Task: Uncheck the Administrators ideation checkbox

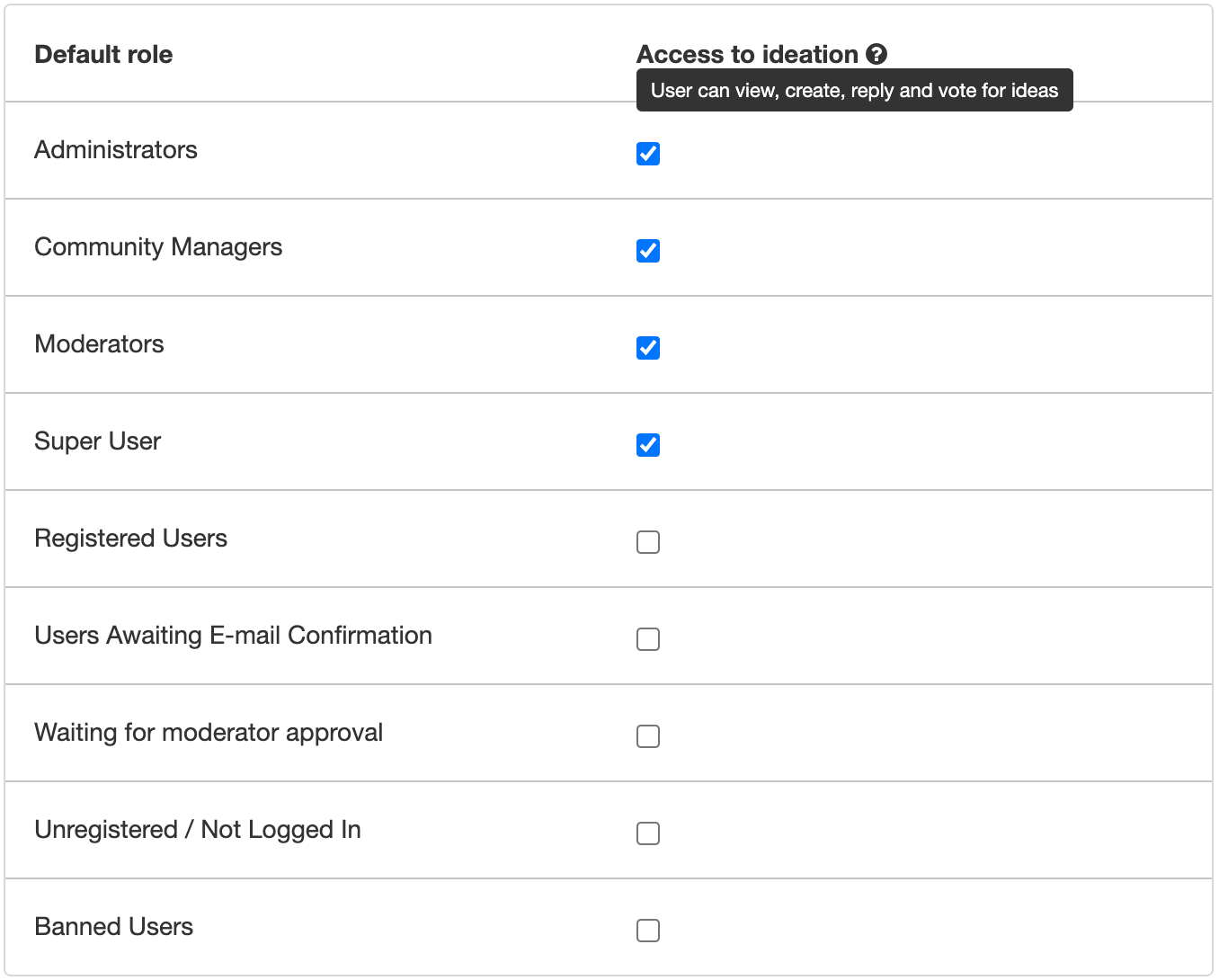Action: pyautogui.click(x=648, y=154)
